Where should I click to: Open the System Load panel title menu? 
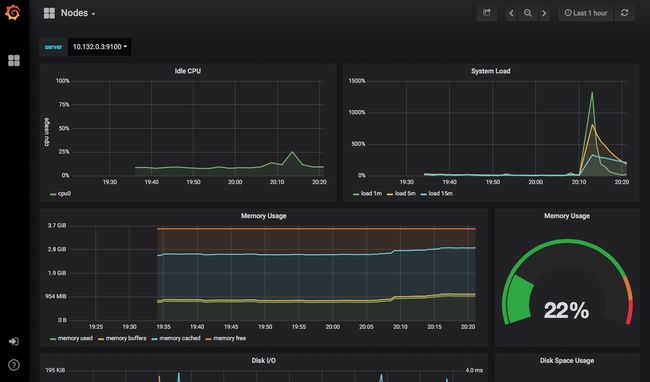coord(490,71)
